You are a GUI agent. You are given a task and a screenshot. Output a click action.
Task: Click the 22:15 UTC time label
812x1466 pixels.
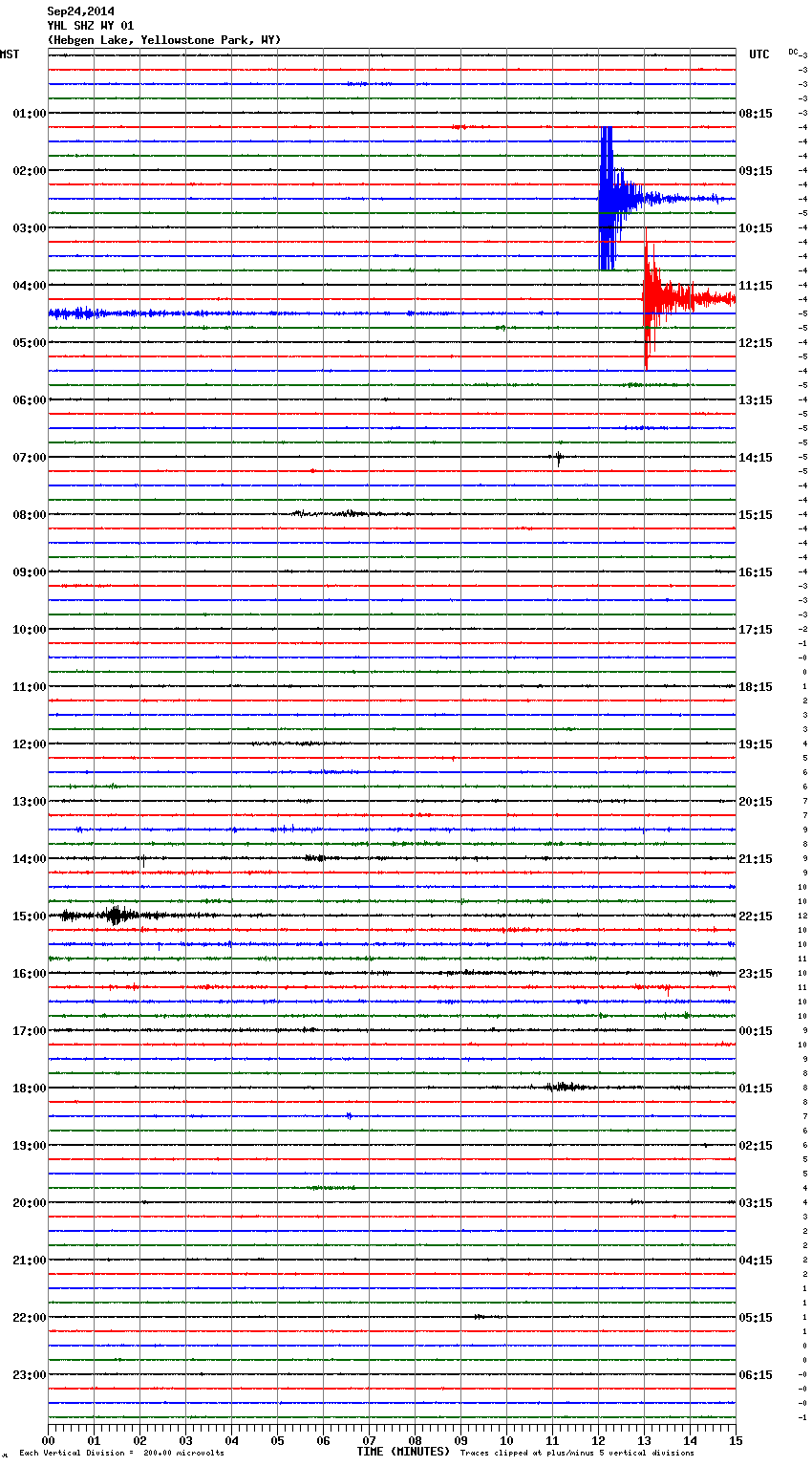point(756,916)
